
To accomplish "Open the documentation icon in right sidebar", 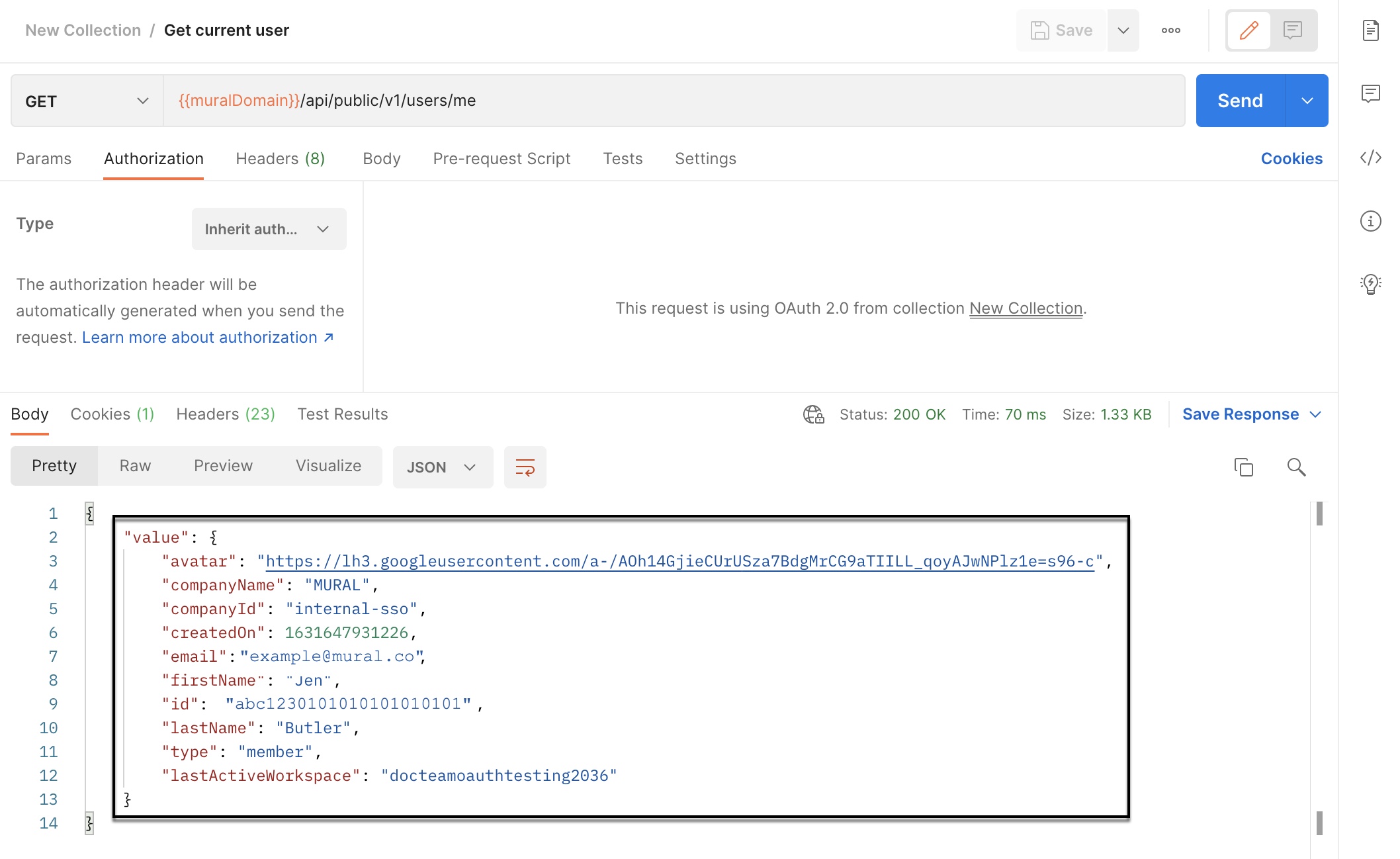I will [x=1370, y=30].
